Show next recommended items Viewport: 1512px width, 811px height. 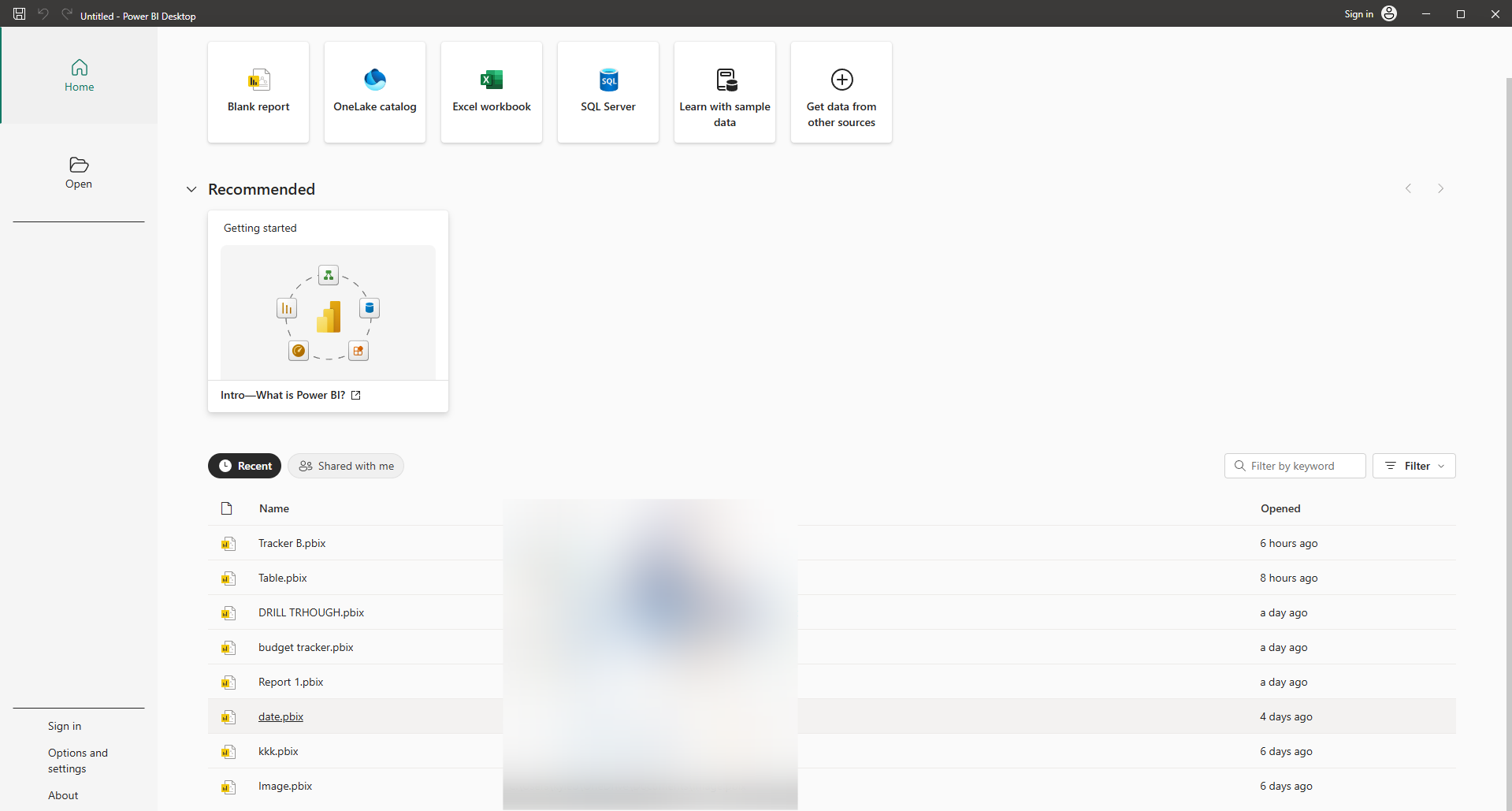tap(1440, 188)
